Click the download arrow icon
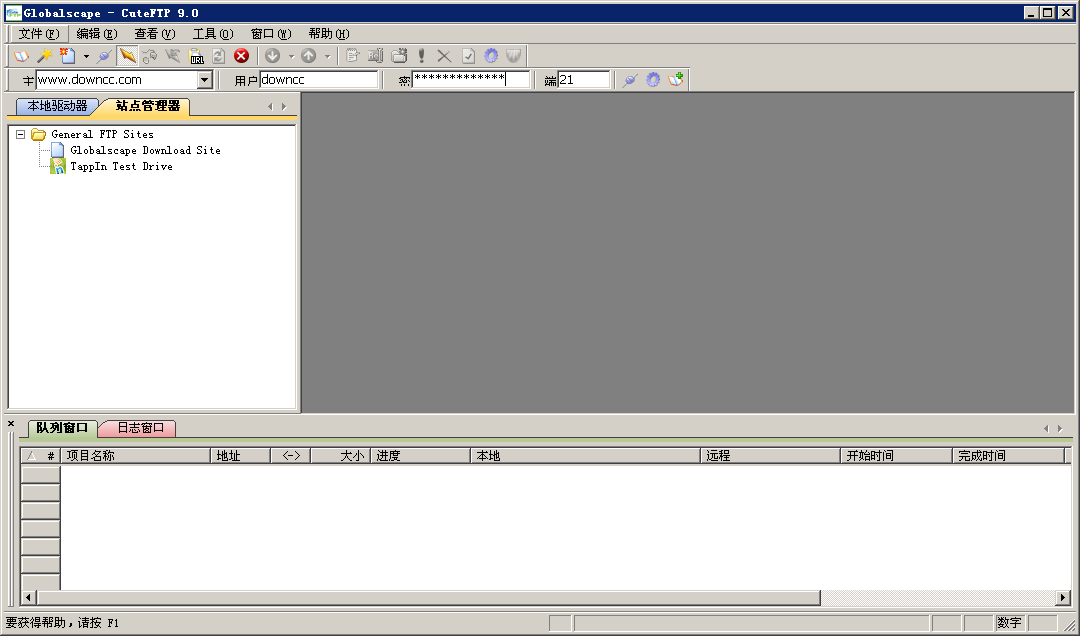 pos(272,56)
